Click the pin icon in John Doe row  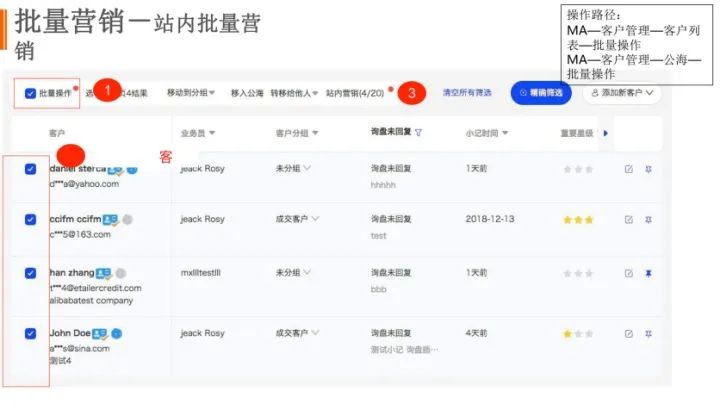648,334
